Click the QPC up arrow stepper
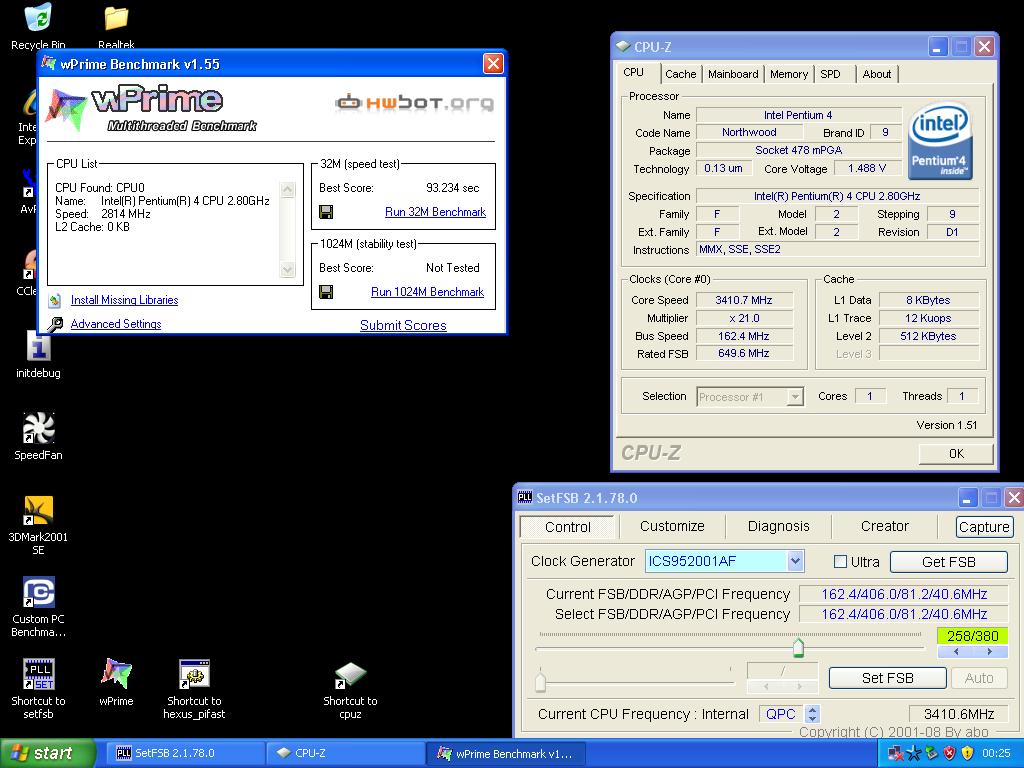This screenshot has height=768, width=1024. click(812, 709)
